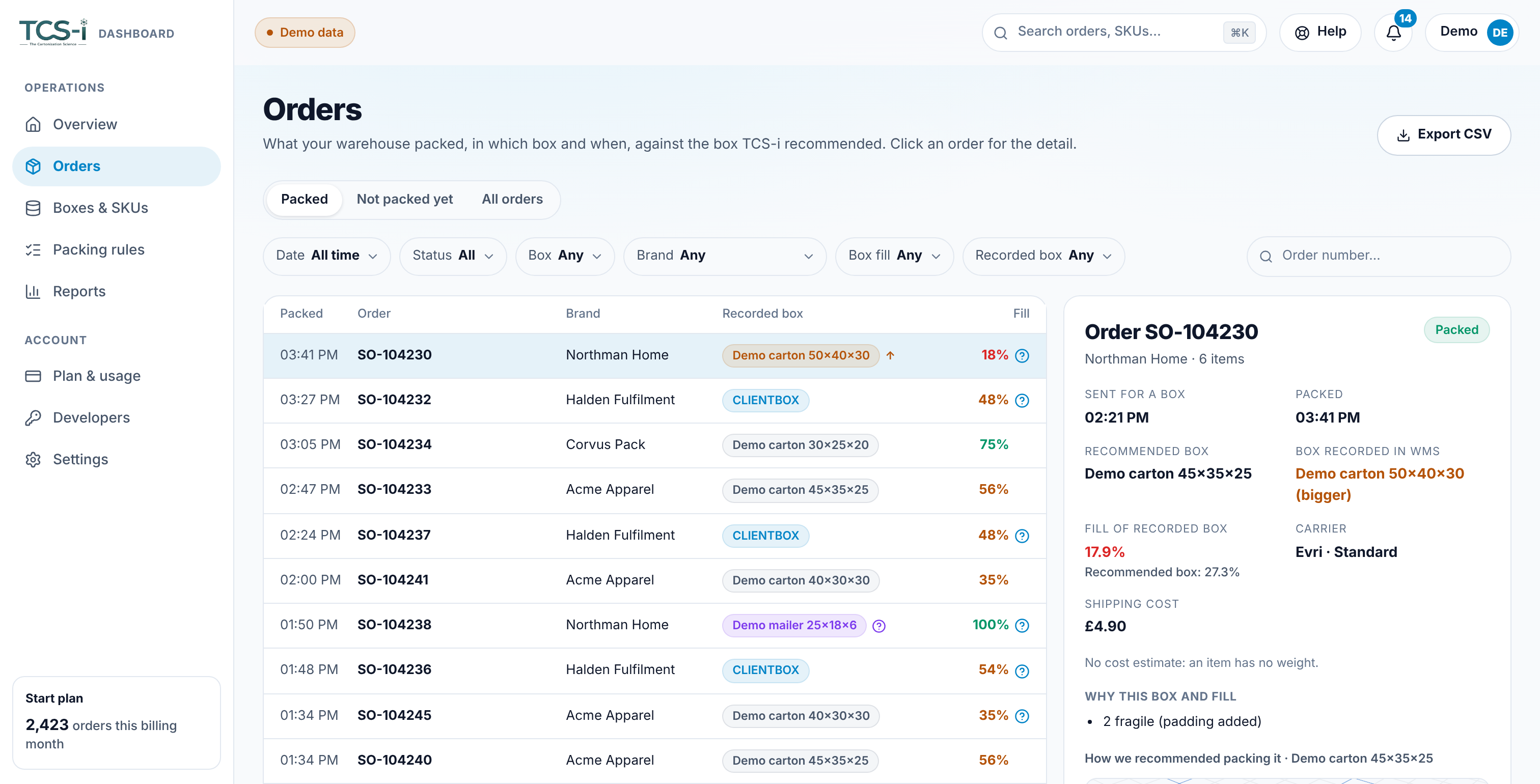1540x784 pixels.
Task: Click the TCS-i logo
Action: coord(53,32)
